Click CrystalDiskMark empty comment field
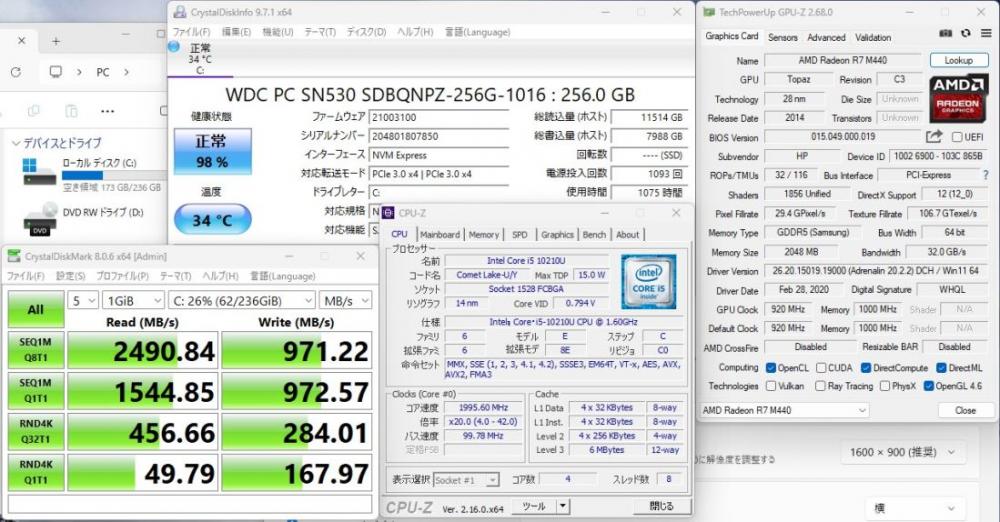The height and width of the screenshot is (522, 1000). pos(190,504)
